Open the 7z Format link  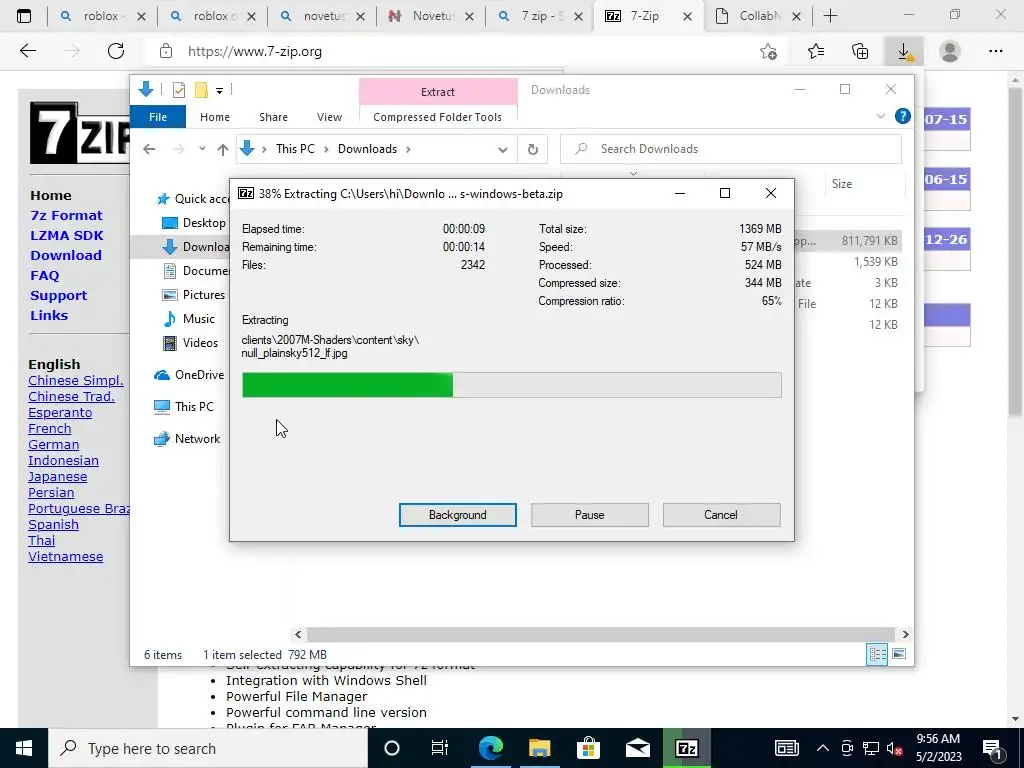[x=67, y=216]
